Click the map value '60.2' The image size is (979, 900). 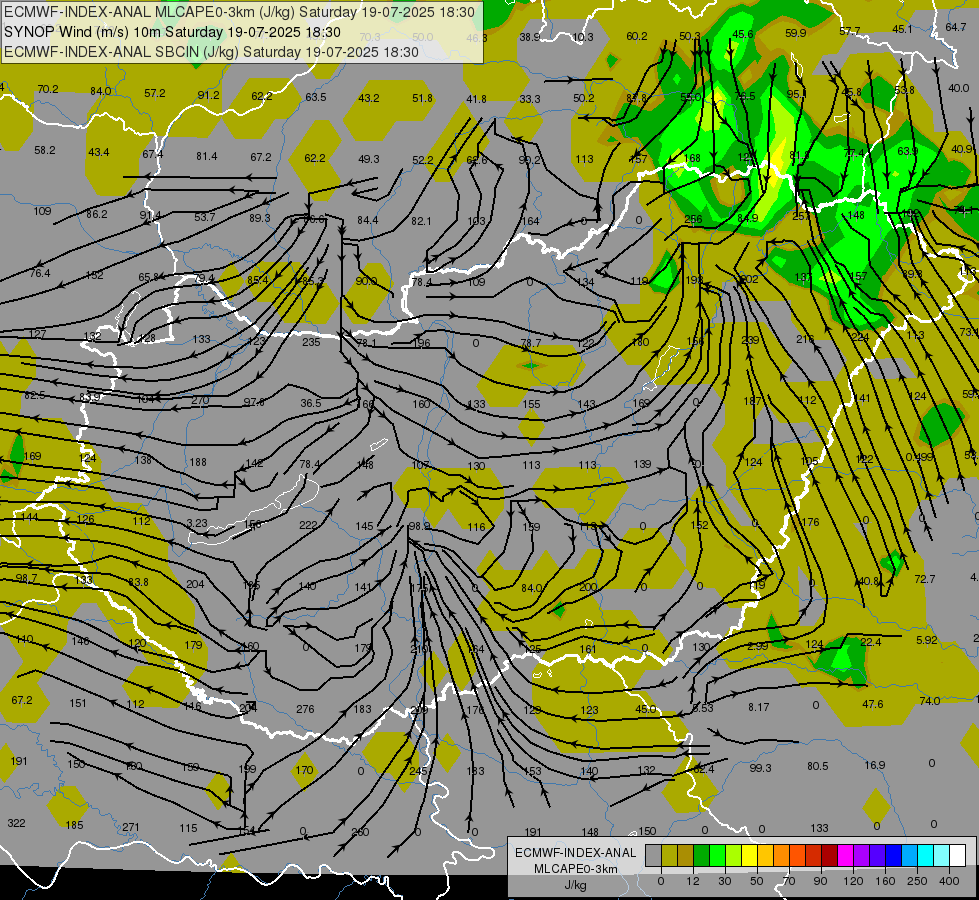(637, 36)
